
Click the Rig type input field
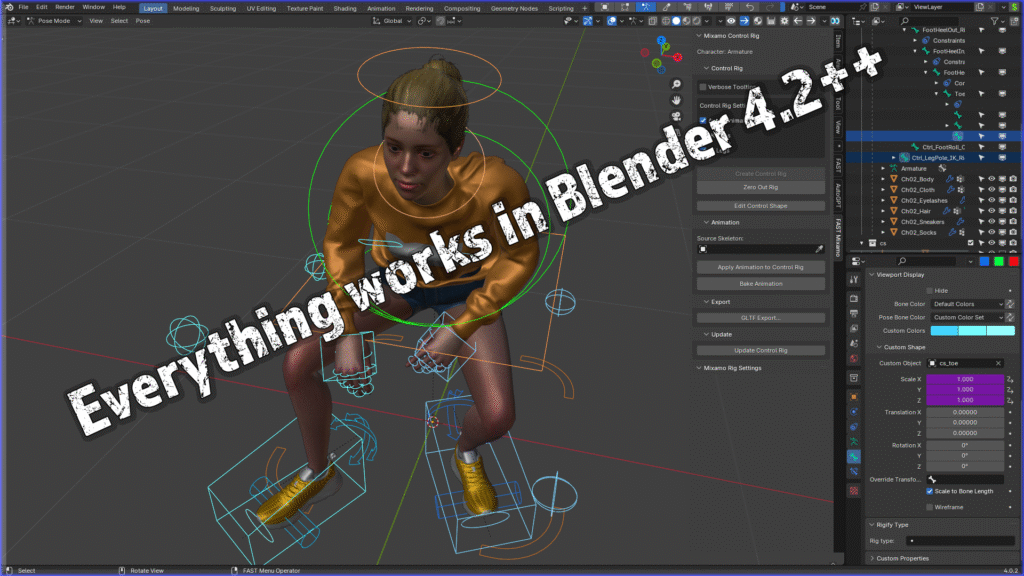[x=961, y=541]
